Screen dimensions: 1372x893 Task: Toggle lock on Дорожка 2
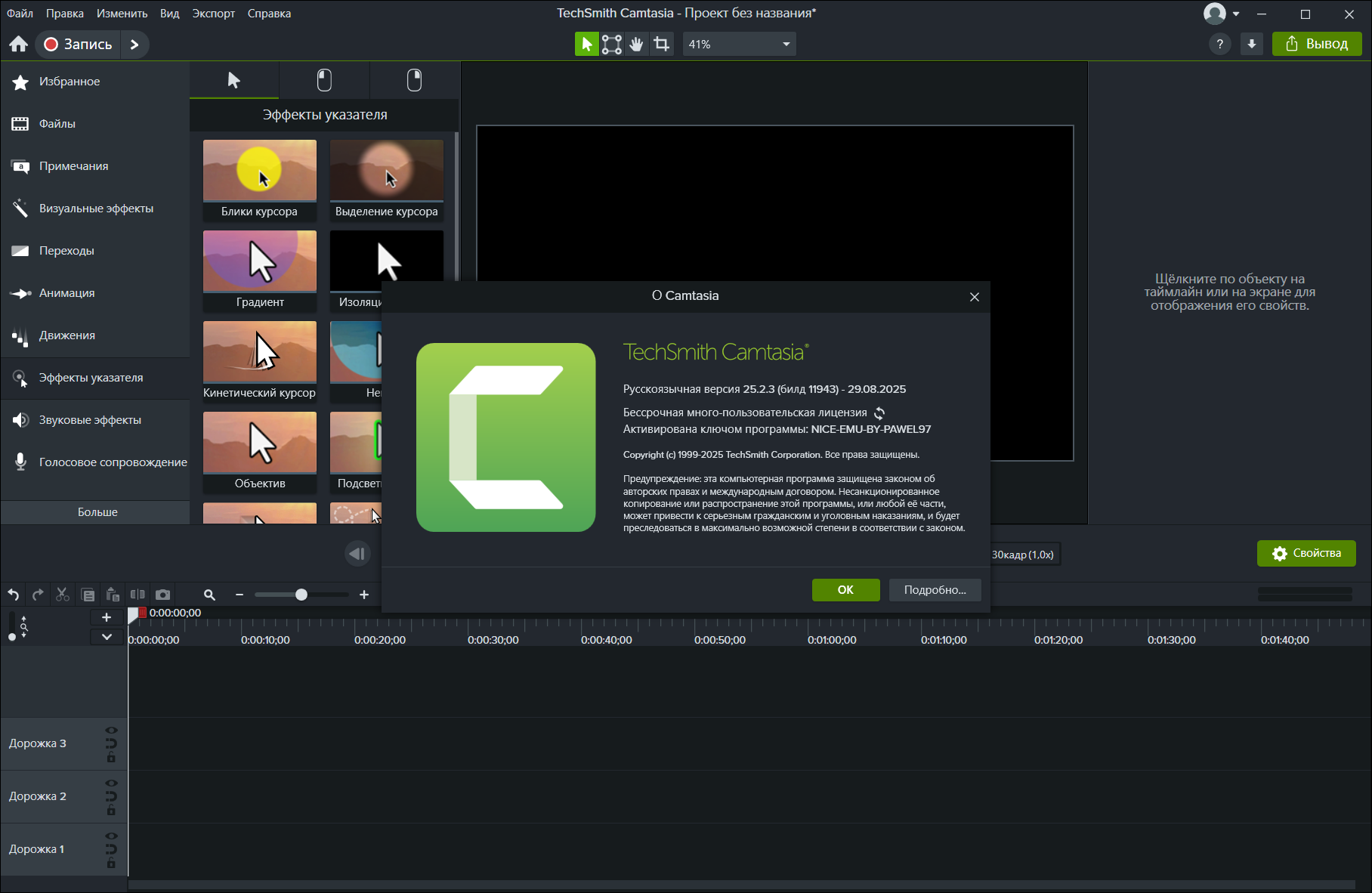pos(111,810)
